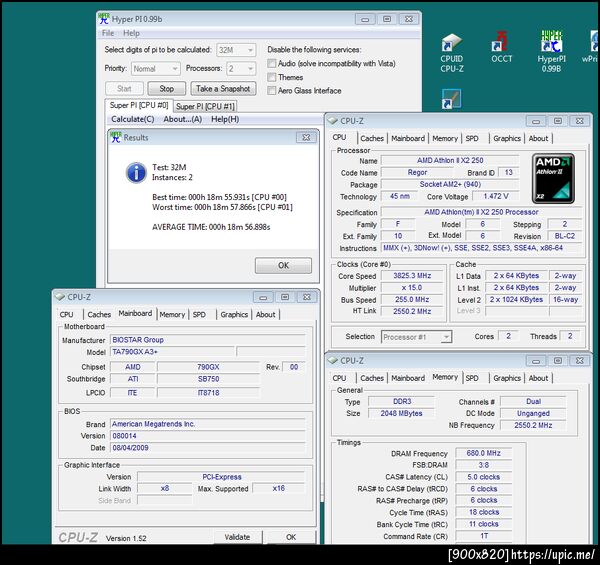This screenshot has height=565, width=600.
Task: Click OK in the Results dialog
Action: click(x=283, y=265)
